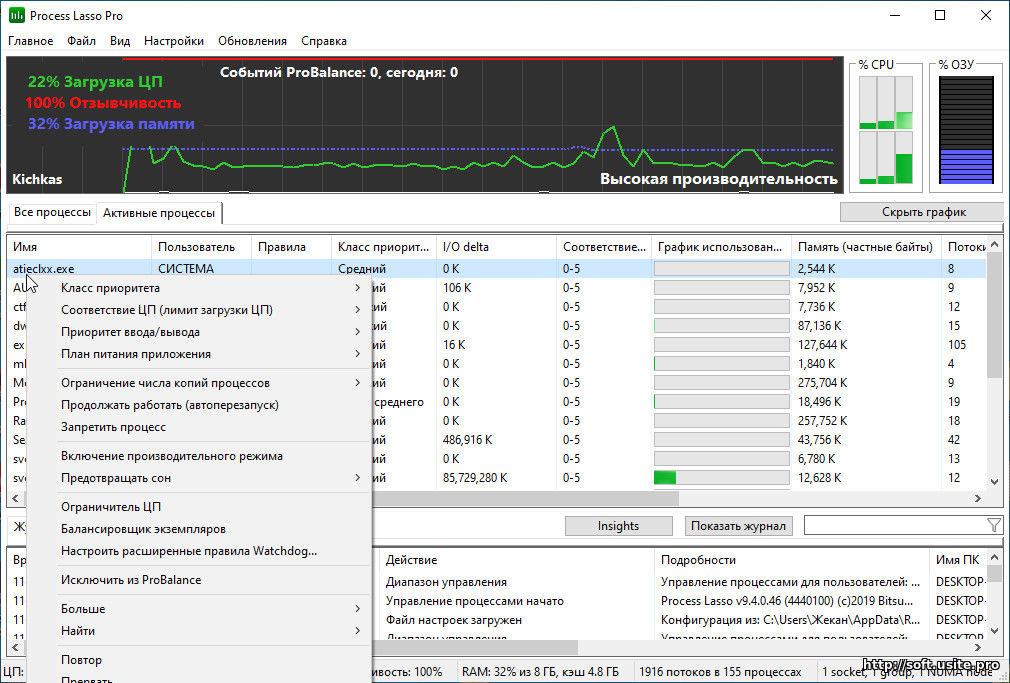The image size is (1010, 683).
Task: Sort by the Имя column header
Action: (79, 247)
